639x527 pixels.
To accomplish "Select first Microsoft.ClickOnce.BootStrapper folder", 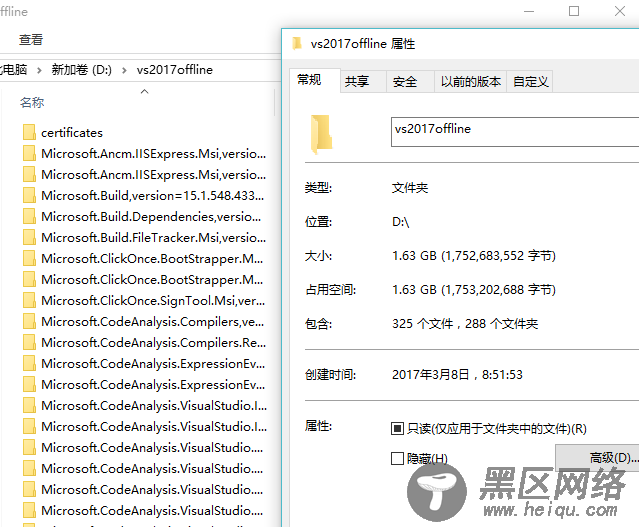I will (152, 258).
